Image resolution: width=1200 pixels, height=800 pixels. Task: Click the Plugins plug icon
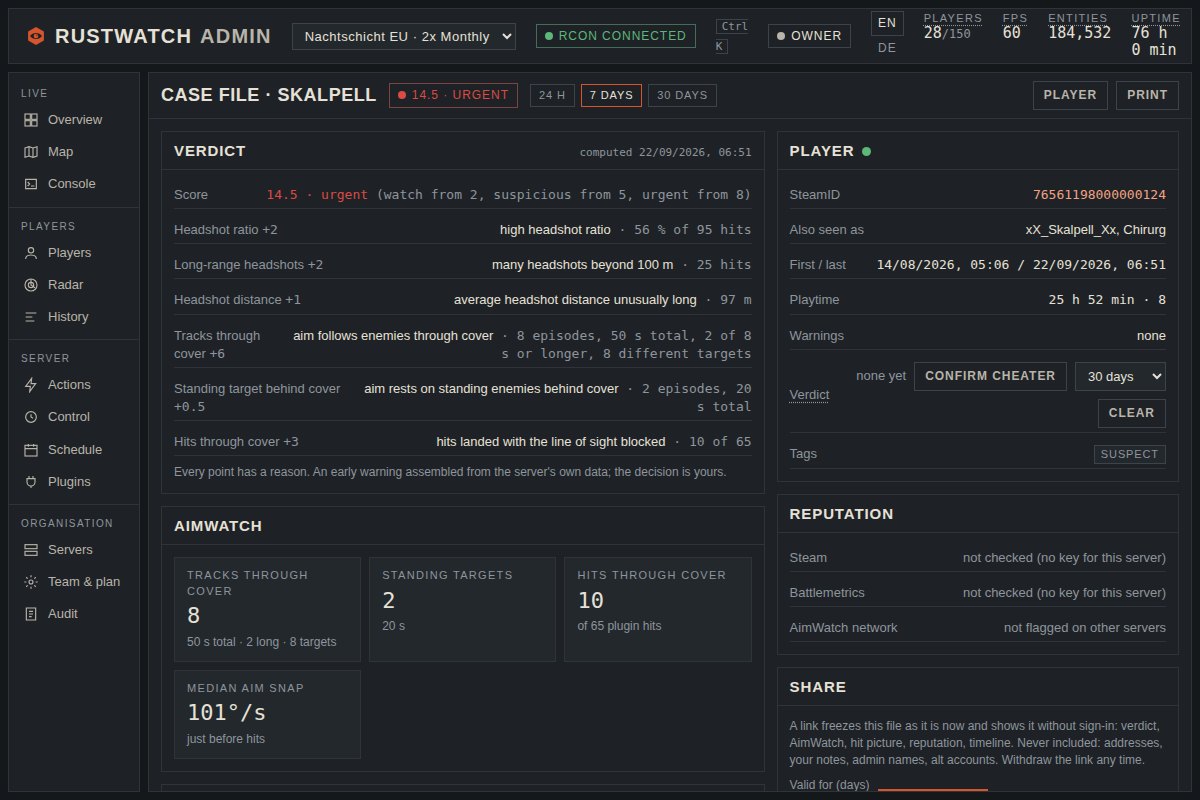31,482
